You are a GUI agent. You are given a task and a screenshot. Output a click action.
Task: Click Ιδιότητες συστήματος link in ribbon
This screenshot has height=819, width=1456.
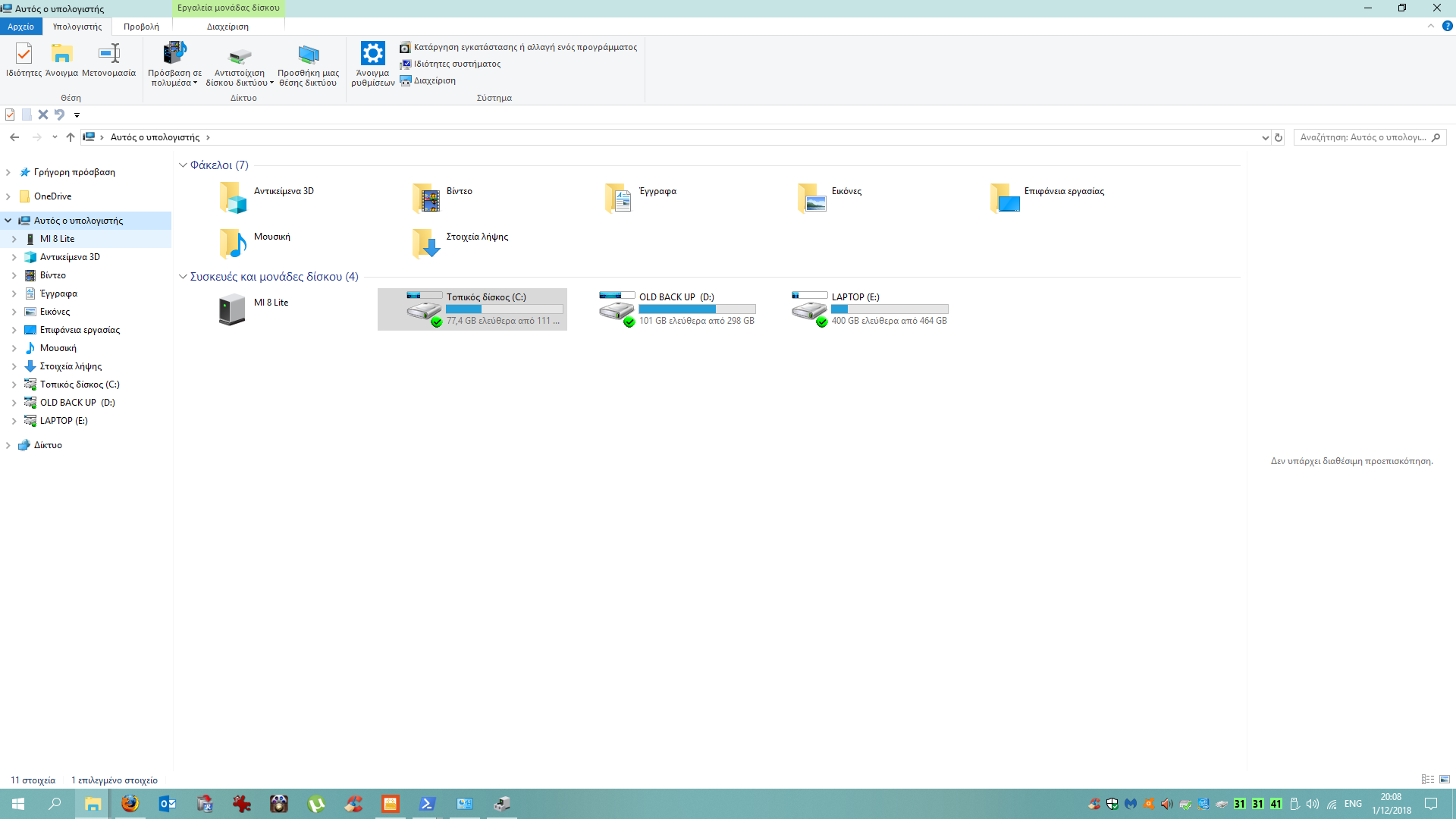click(457, 64)
